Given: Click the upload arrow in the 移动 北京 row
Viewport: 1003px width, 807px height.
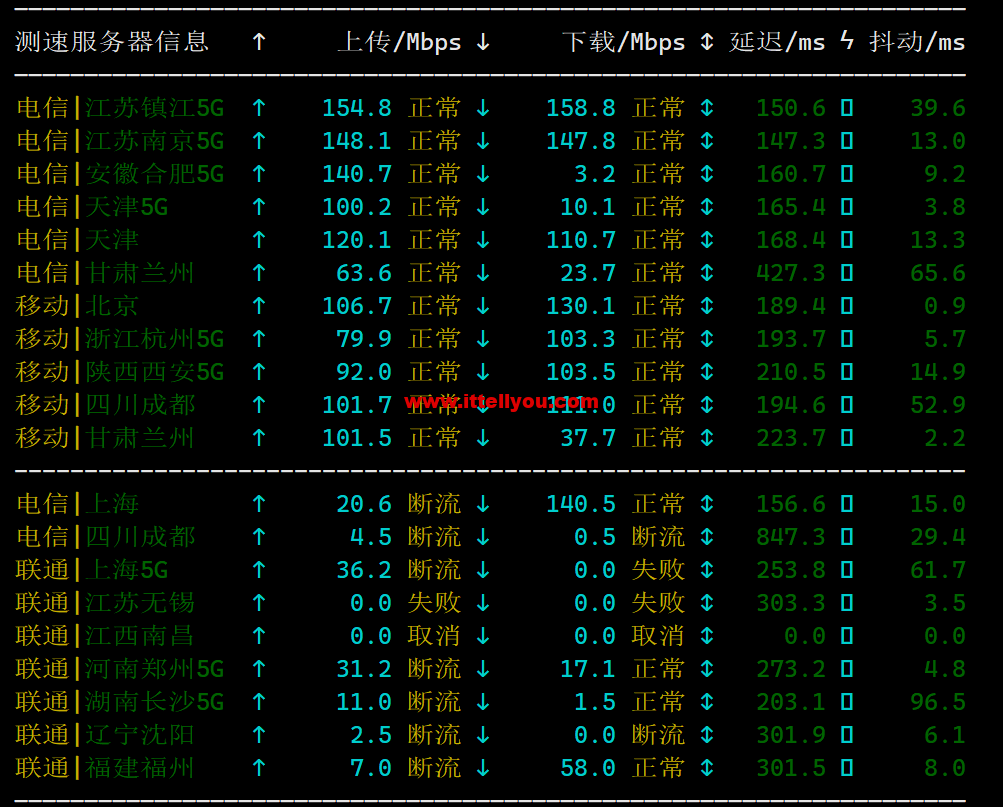Looking at the screenshot, I should [x=259, y=306].
